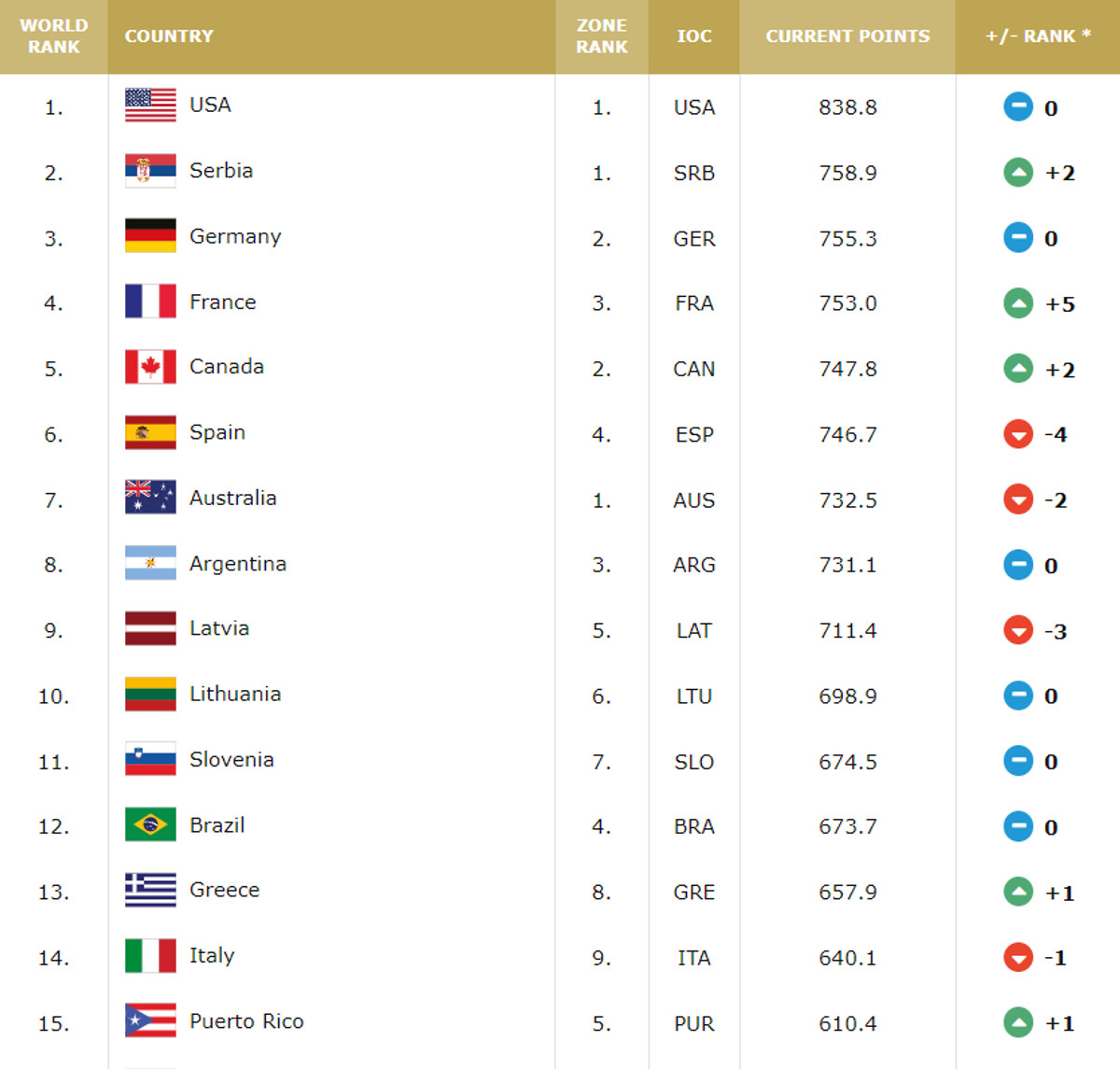The image size is (1120, 1069).
Task: Click the Australia flag icon
Action: 150,498
